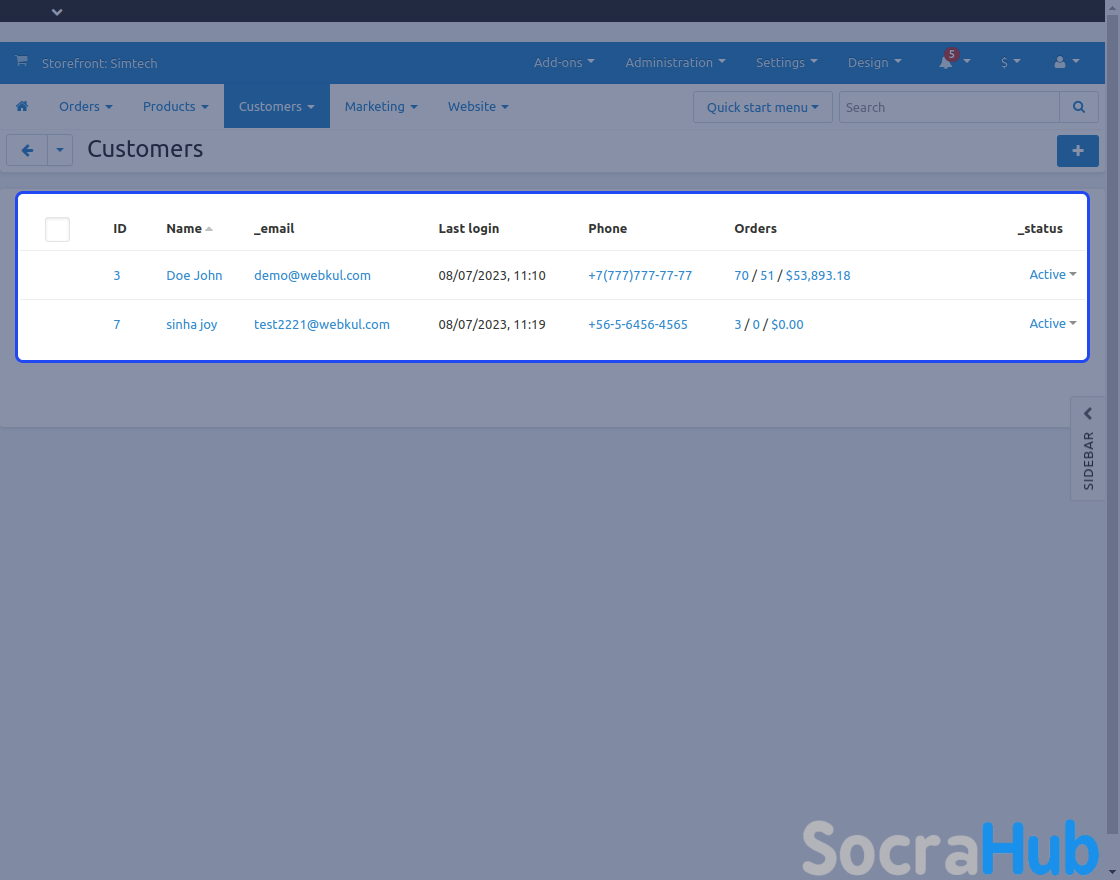Open the Settings menu
Viewport: 1120px width, 880px height.
click(x=786, y=63)
